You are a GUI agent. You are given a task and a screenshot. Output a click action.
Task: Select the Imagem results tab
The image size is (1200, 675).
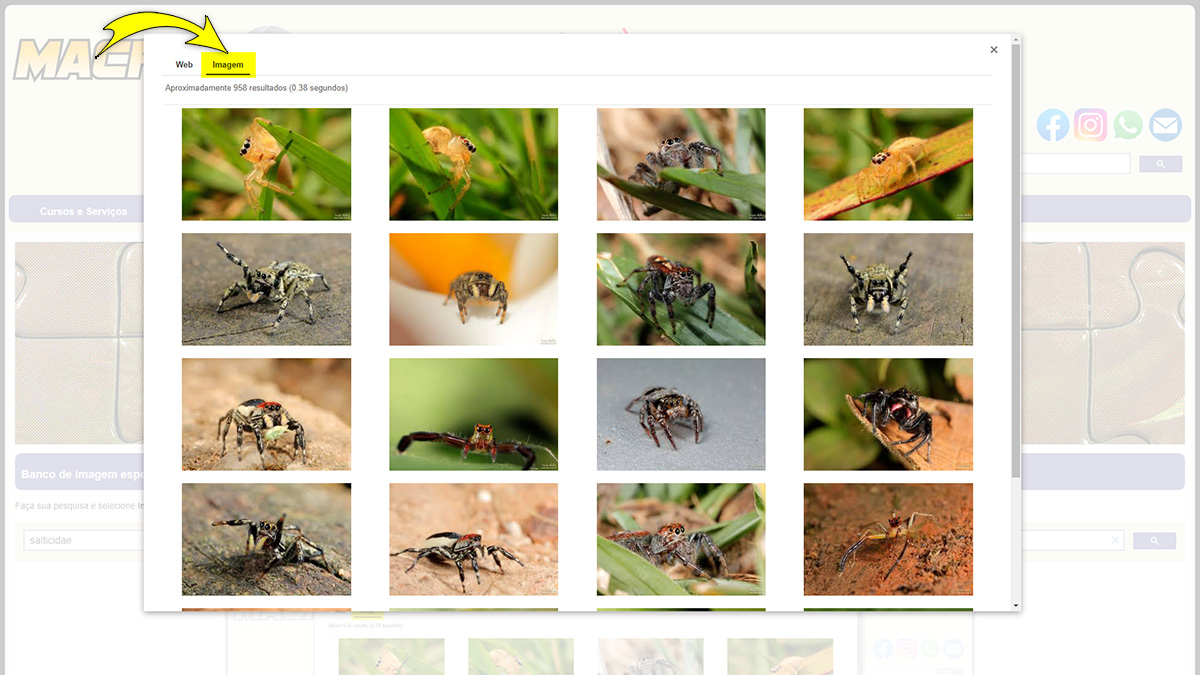(x=228, y=65)
